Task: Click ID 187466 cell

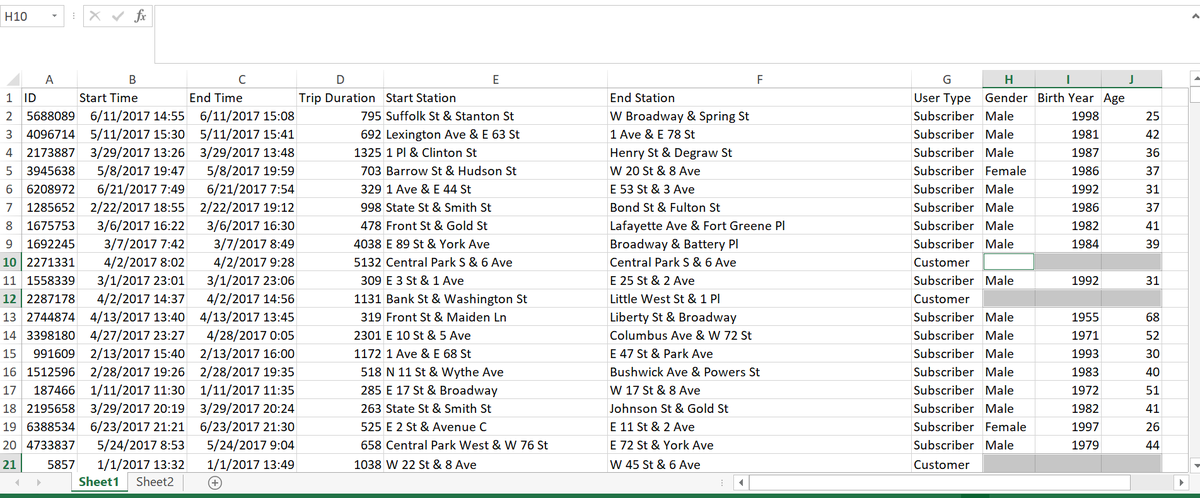Action: pyautogui.click(x=49, y=390)
